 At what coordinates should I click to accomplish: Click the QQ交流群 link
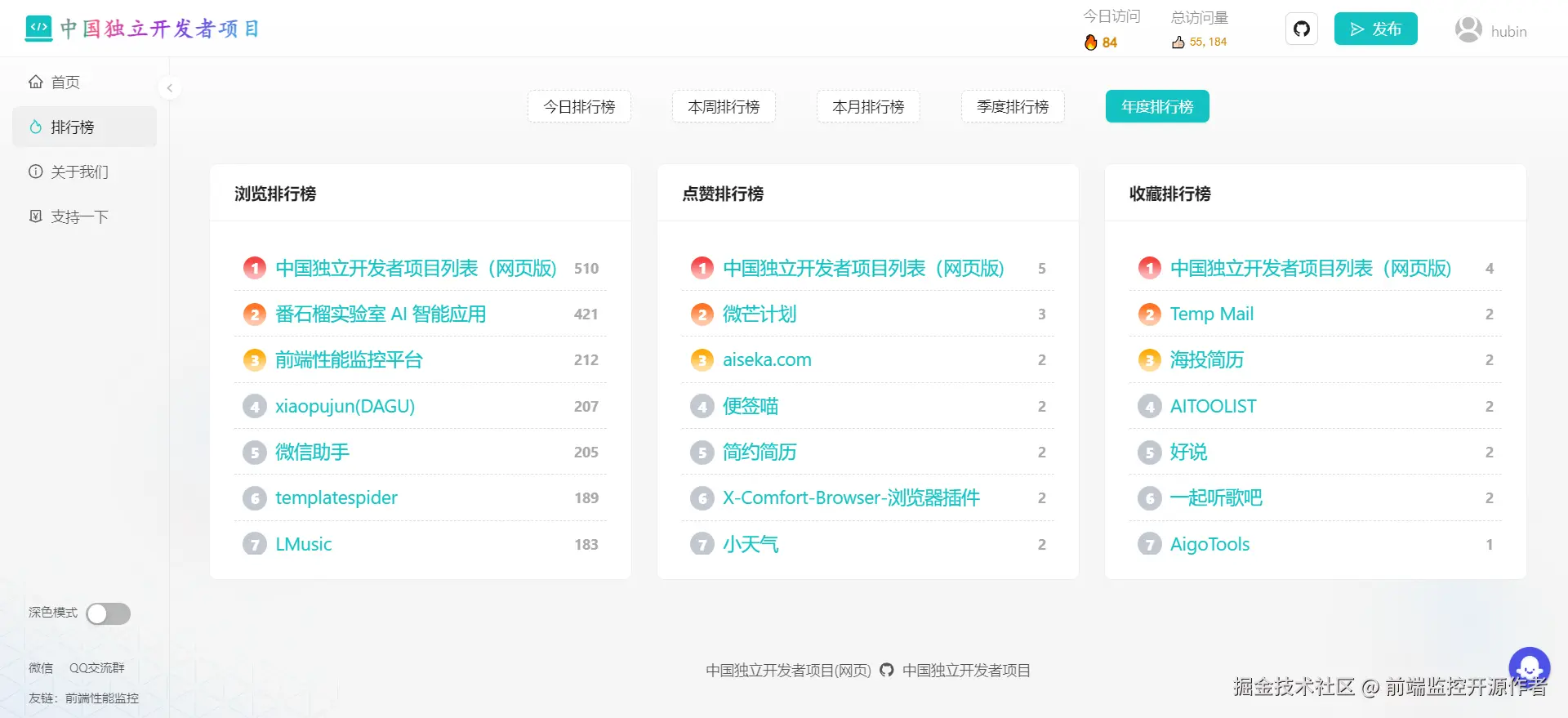point(97,668)
